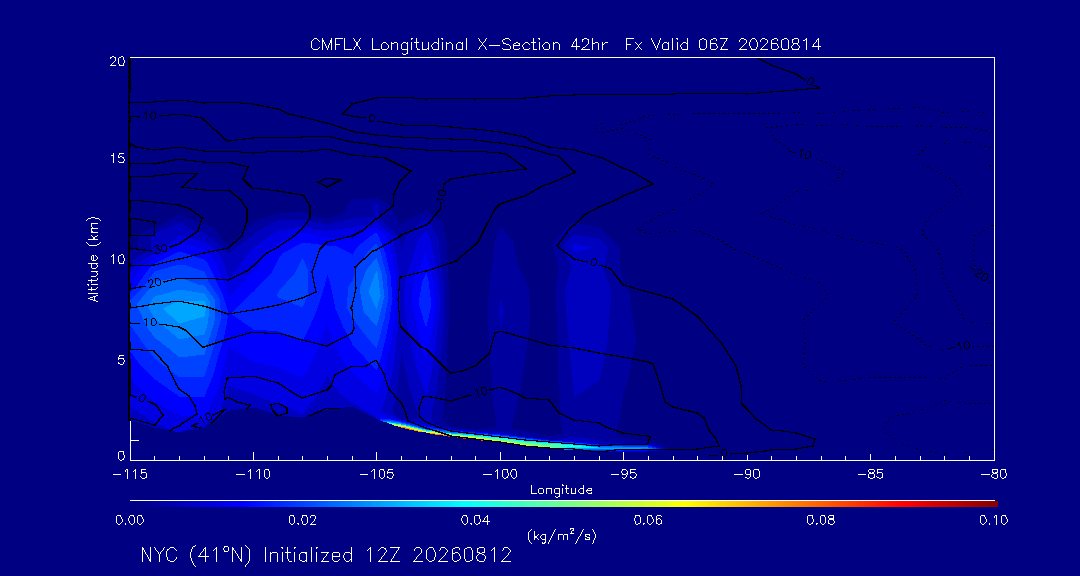This screenshot has width=1080, height=576.
Task: Click the 0.02 colorbar tick label
Action: pos(302,520)
